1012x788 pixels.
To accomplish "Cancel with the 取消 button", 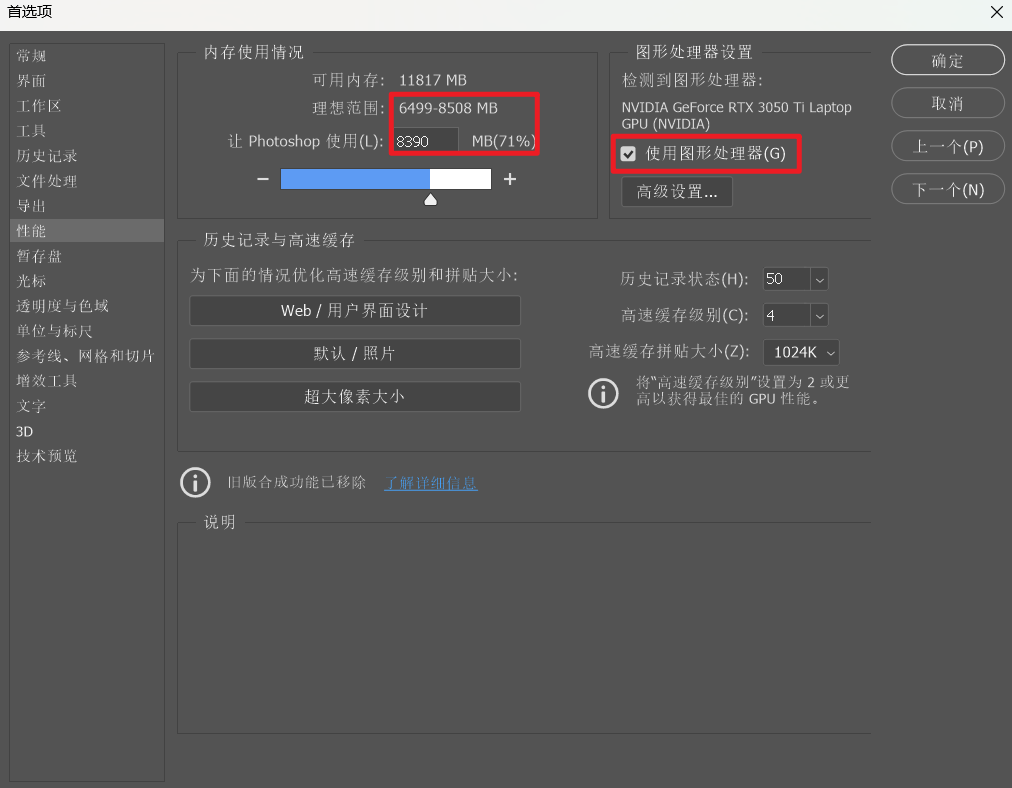I will point(947,103).
